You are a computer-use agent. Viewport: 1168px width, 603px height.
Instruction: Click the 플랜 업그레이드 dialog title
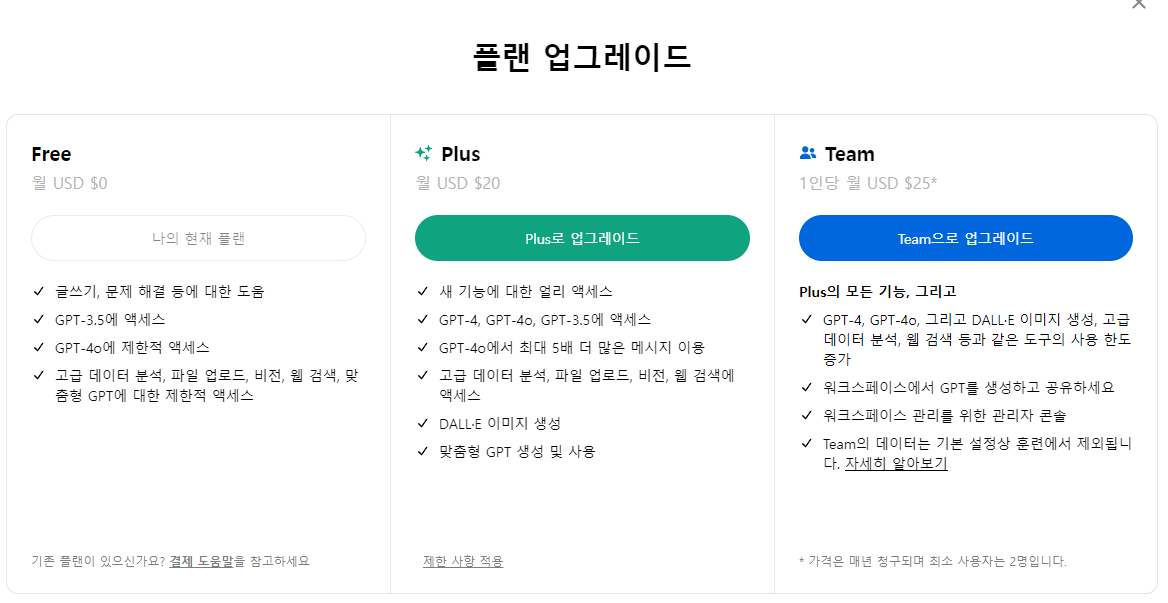tap(583, 56)
